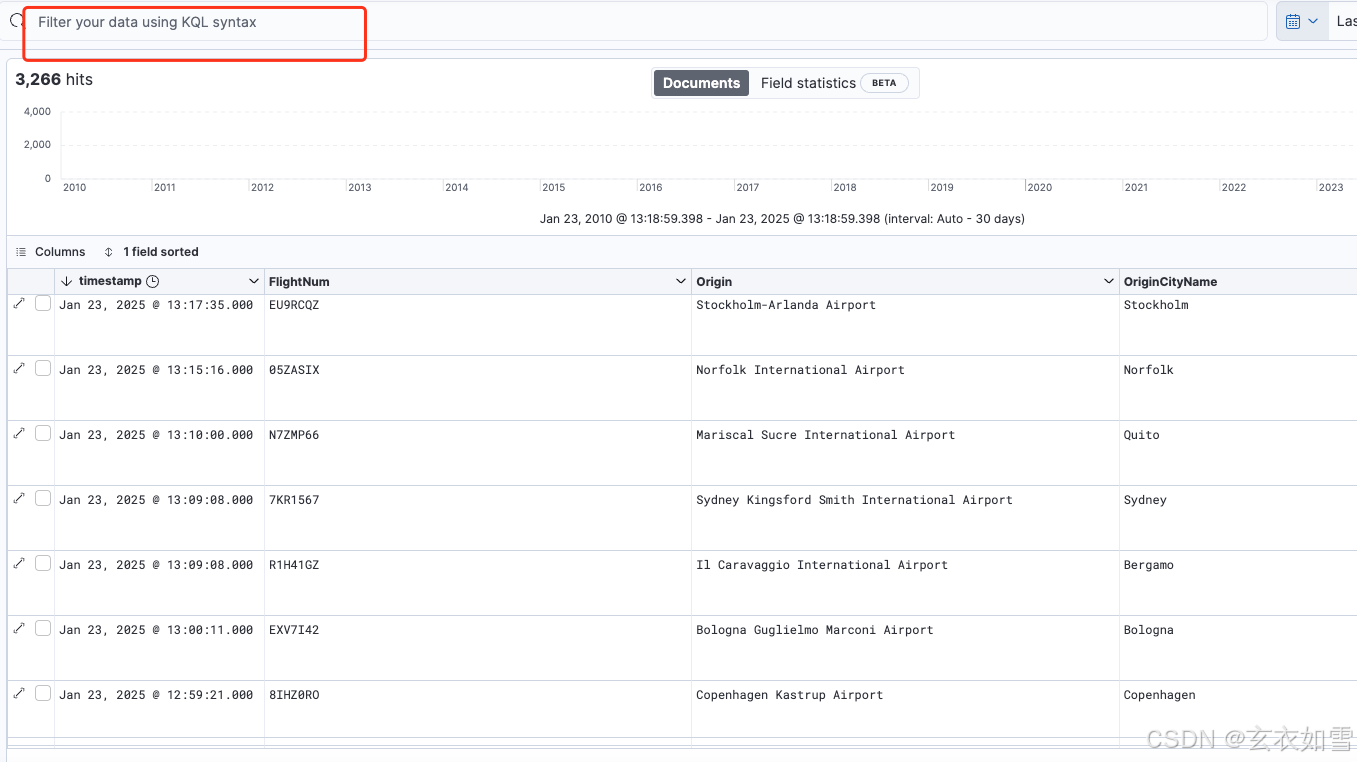Expand the document row for 7KR1567

coord(18,498)
